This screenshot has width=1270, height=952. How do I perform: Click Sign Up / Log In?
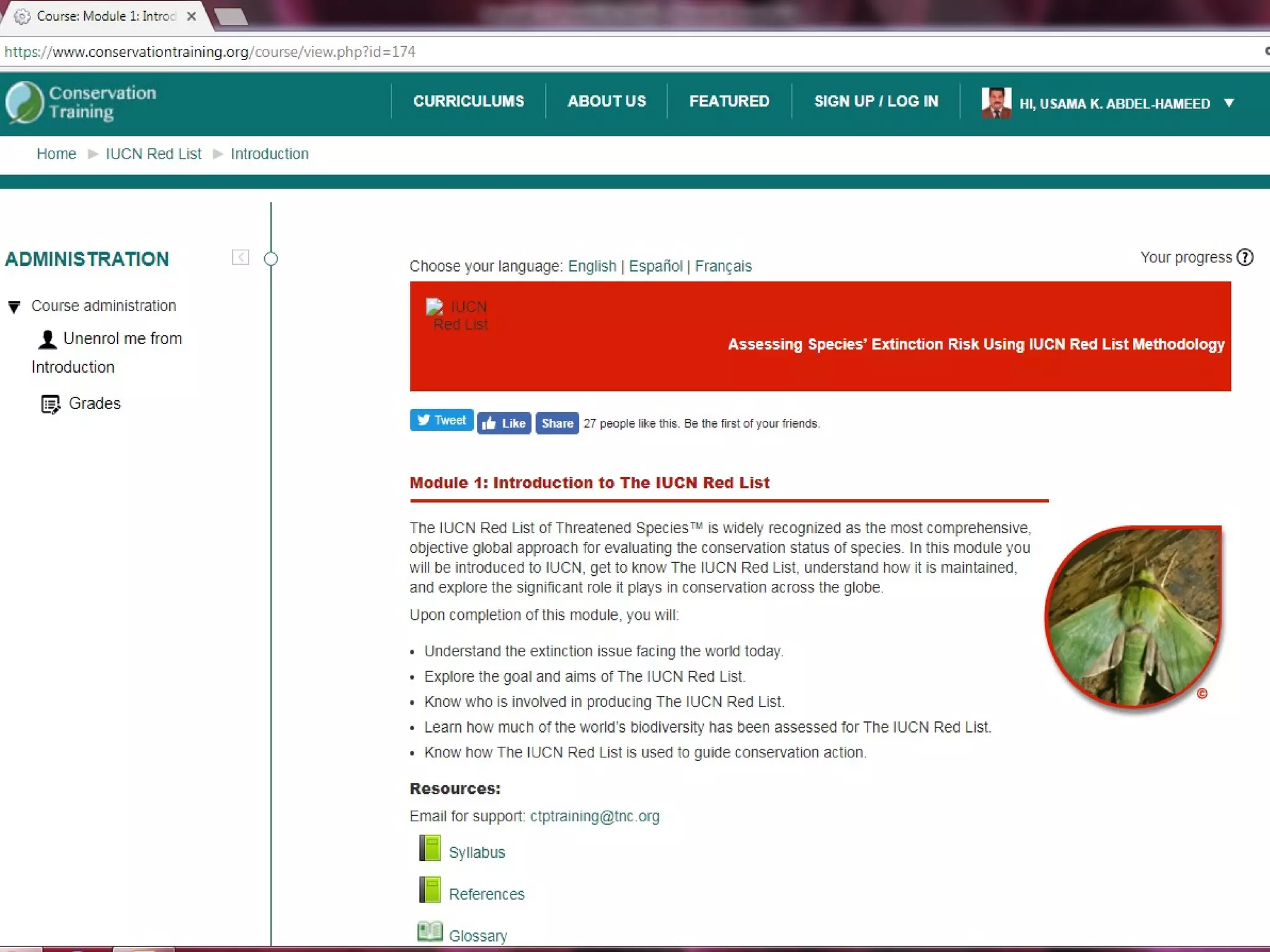pos(876,101)
